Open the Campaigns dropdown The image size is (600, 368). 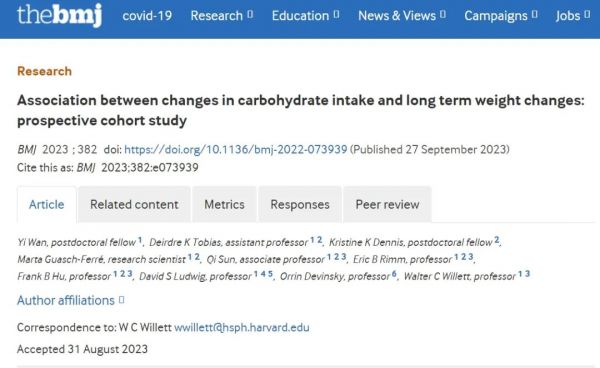pyautogui.click(x=501, y=16)
